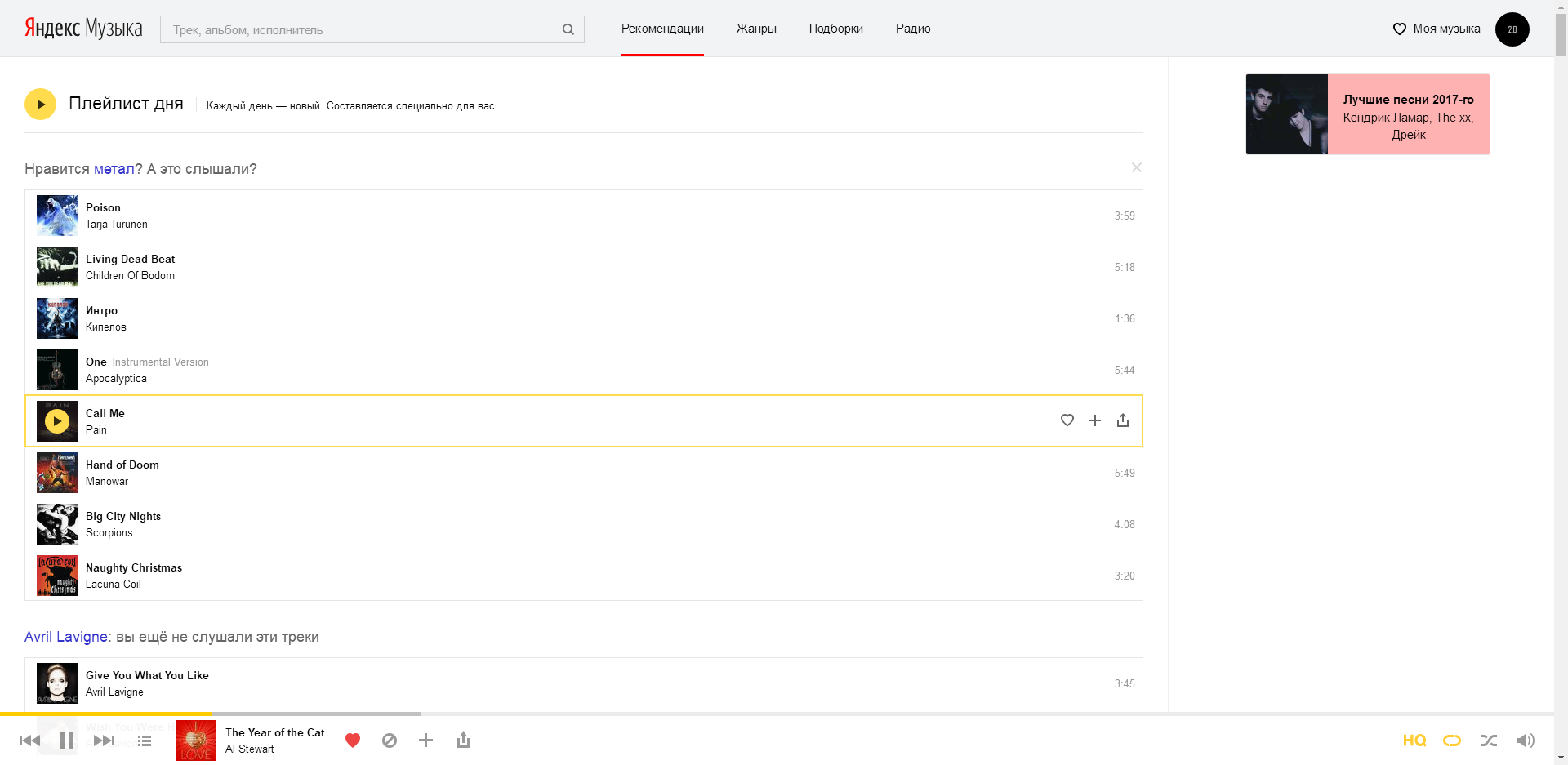Like the track Call Me
This screenshot has height=765, width=1568.
[x=1067, y=420]
